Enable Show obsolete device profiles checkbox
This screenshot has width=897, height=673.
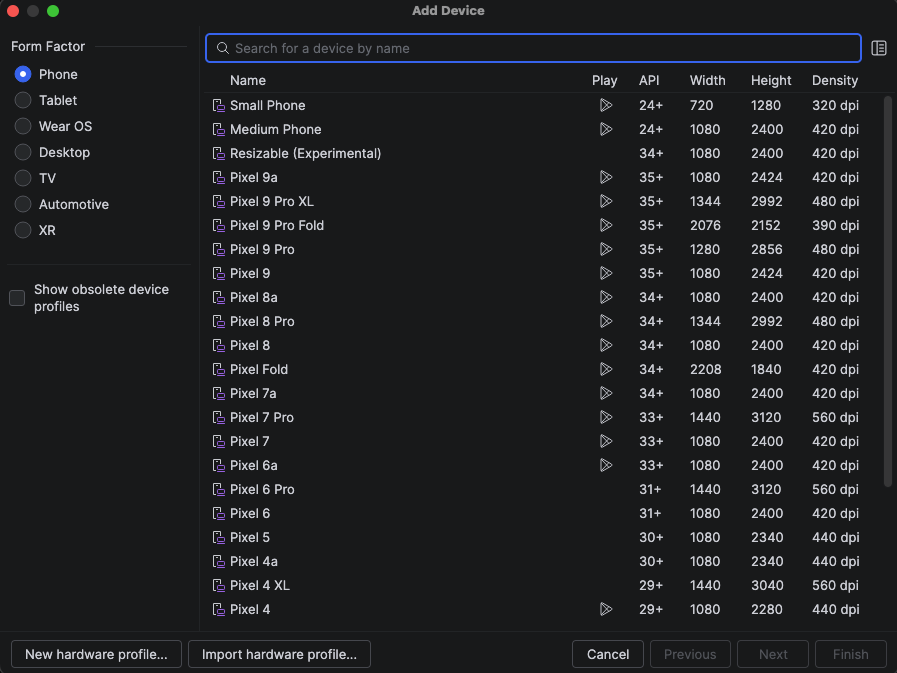(17, 298)
